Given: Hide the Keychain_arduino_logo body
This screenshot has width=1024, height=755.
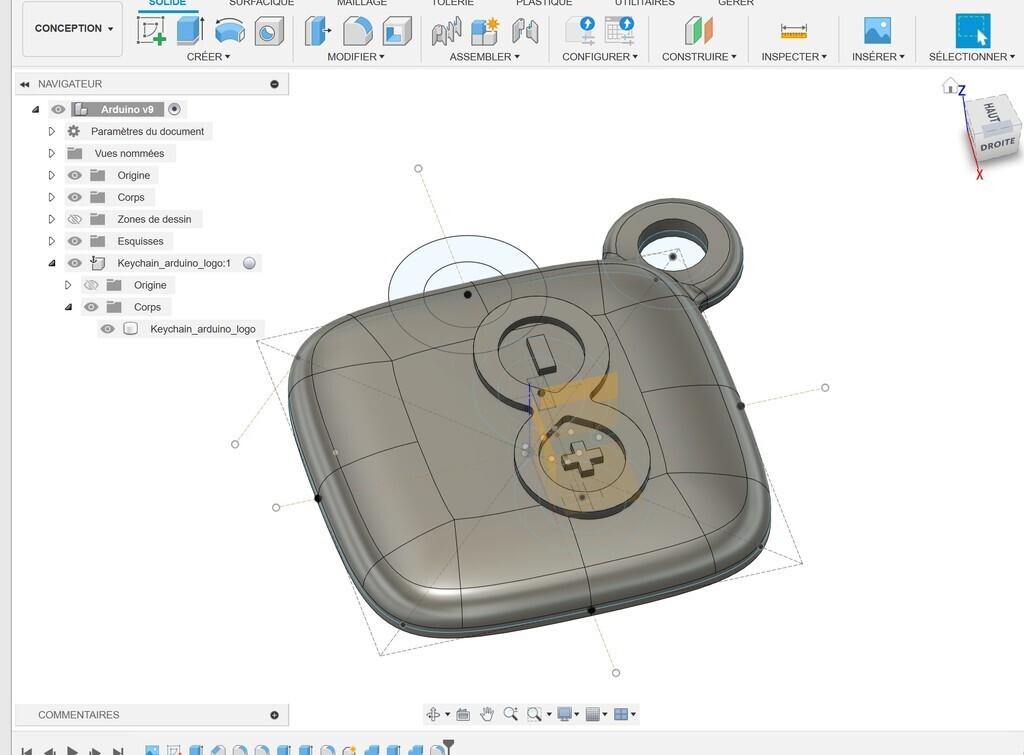Looking at the screenshot, I should coord(108,329).
